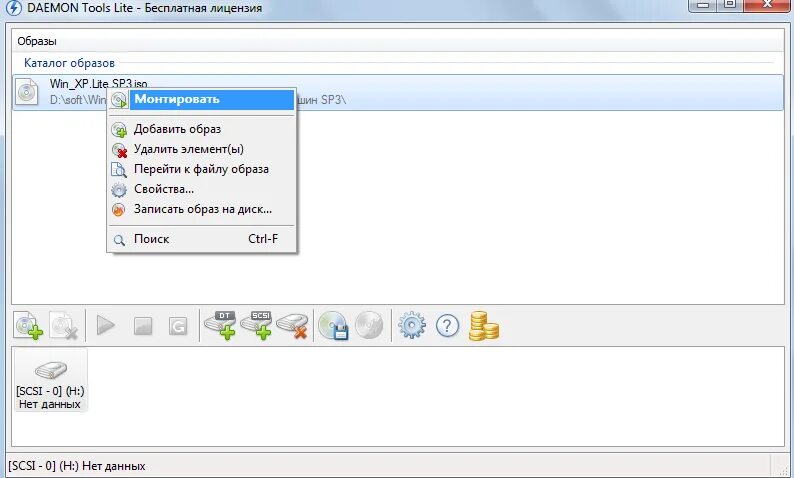Image resolution: width=794 pixels, height=478 pixels.
Task: Choose Удалить элемент(ы) in context menu
Action: click(202, 149)
